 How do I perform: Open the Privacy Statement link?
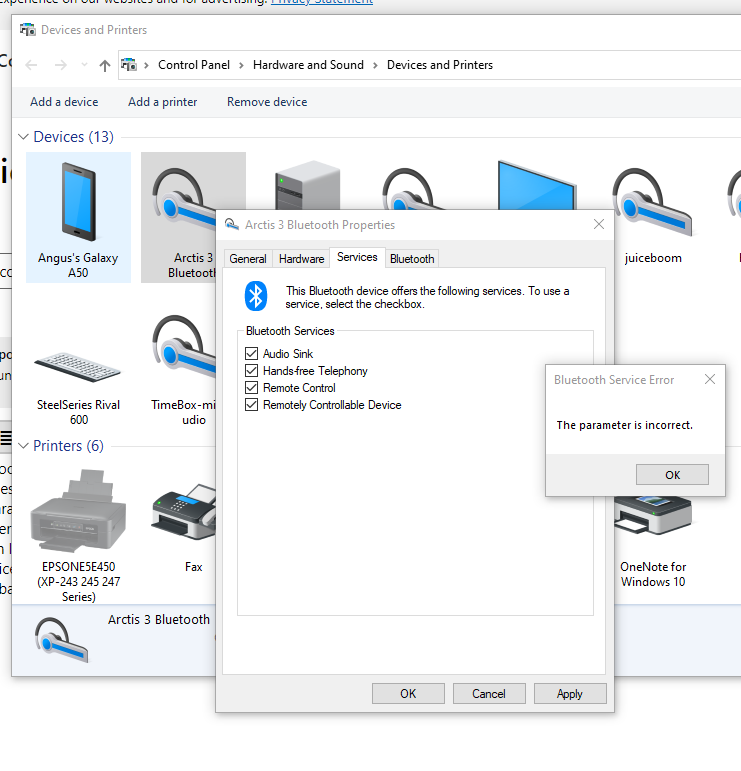coord(322,2)
